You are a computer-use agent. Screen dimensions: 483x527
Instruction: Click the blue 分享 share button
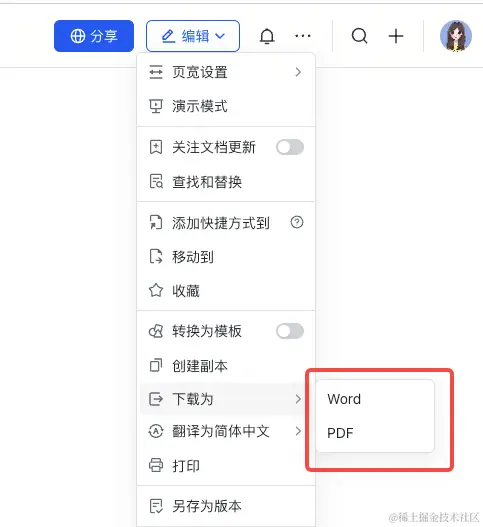[94, 36]
